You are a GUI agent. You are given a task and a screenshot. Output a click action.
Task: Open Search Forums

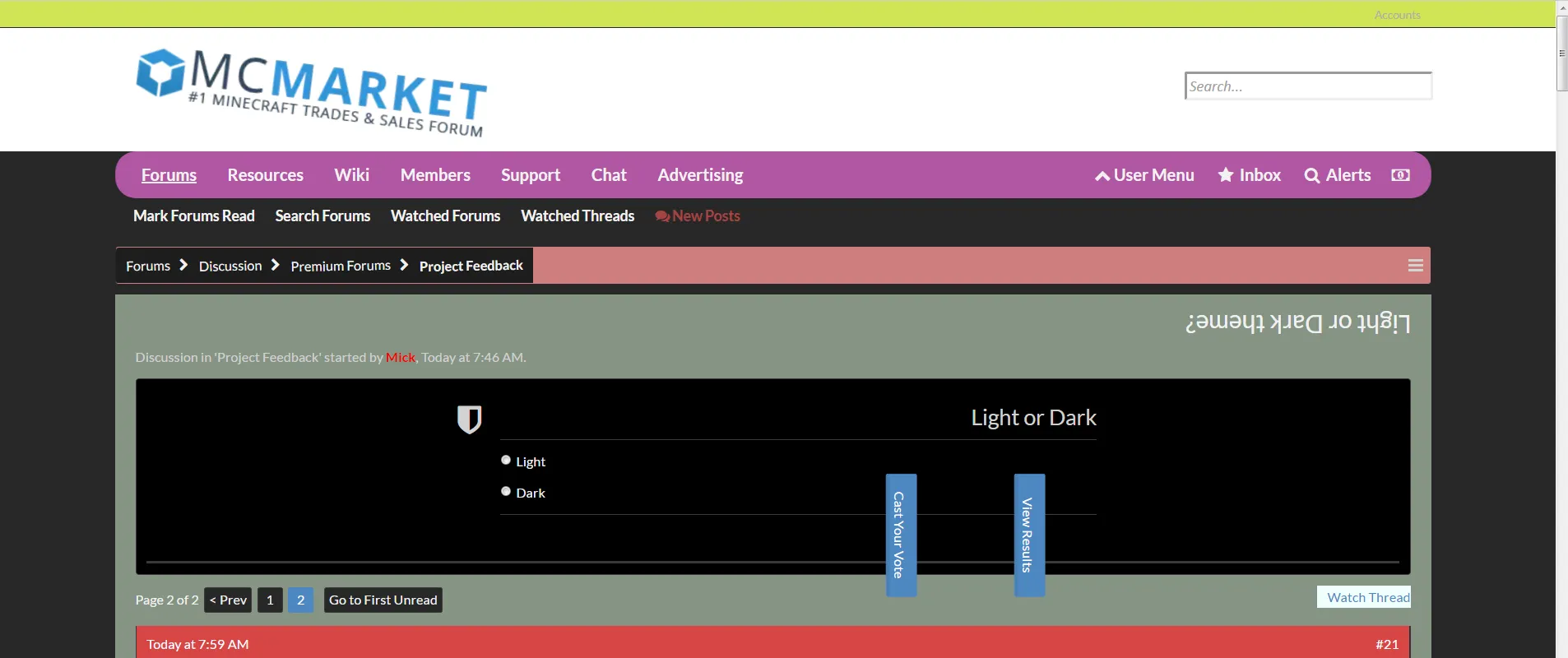[x=322, y=215]
